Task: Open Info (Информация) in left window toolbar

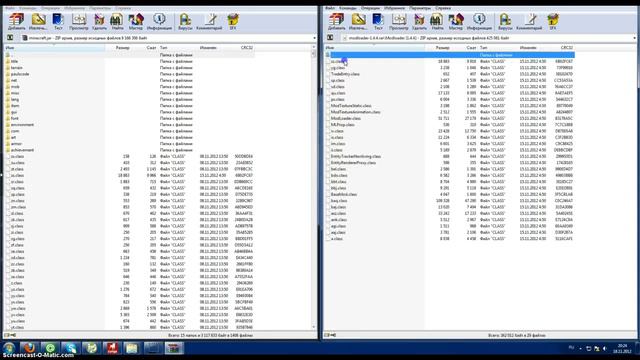Action: (159, 21)
